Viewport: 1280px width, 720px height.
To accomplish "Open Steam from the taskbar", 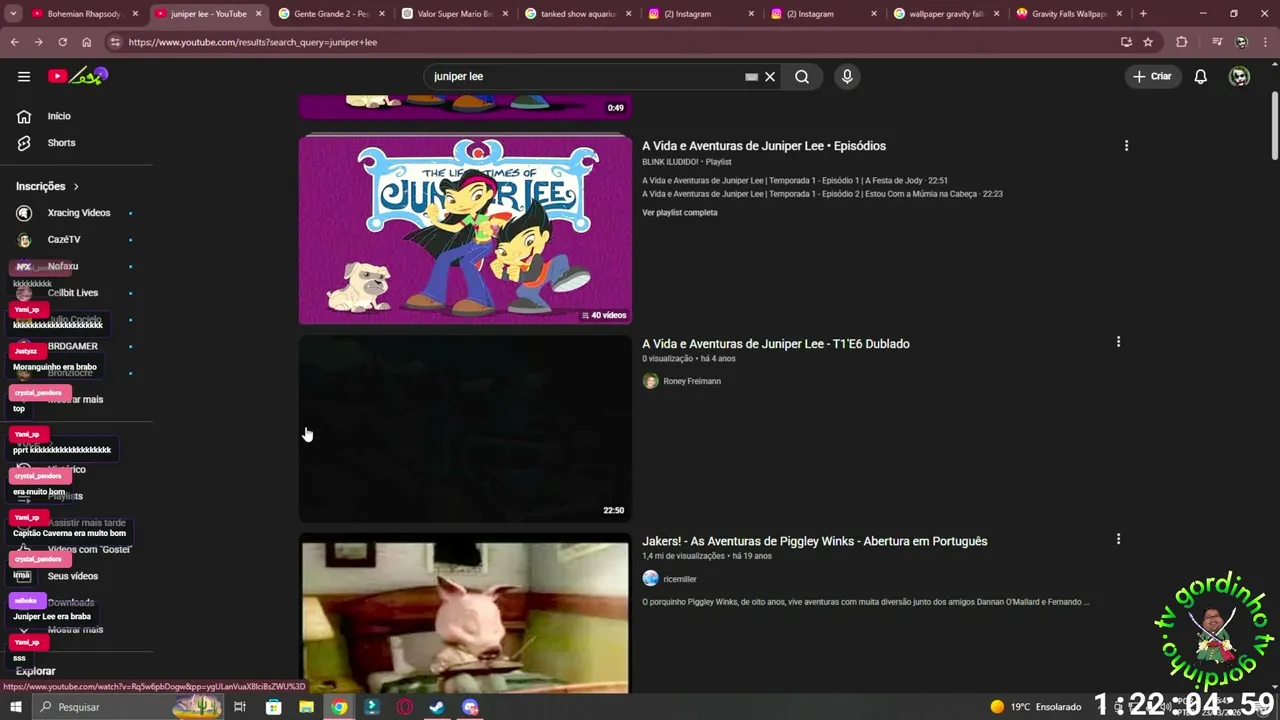I will pos(437,707).
